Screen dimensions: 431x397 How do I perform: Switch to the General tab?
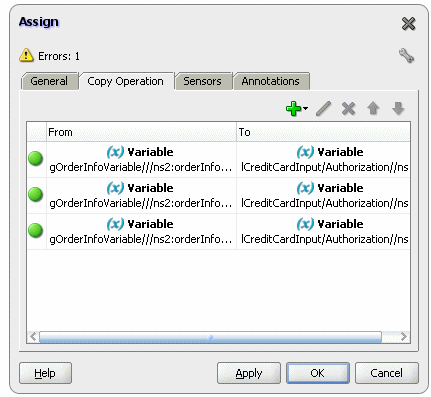pyautogui.click(x=49, y=81)
